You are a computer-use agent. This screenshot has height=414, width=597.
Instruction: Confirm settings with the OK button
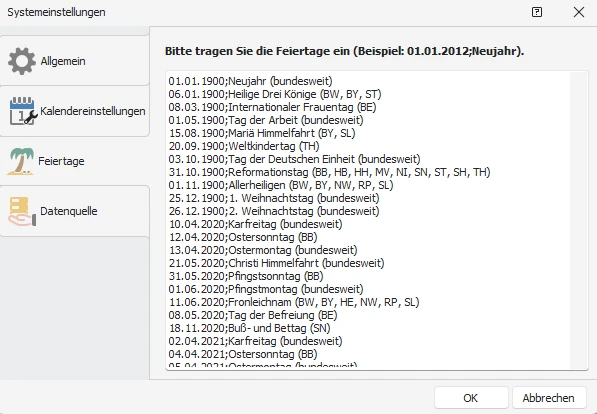click(471, 398)
